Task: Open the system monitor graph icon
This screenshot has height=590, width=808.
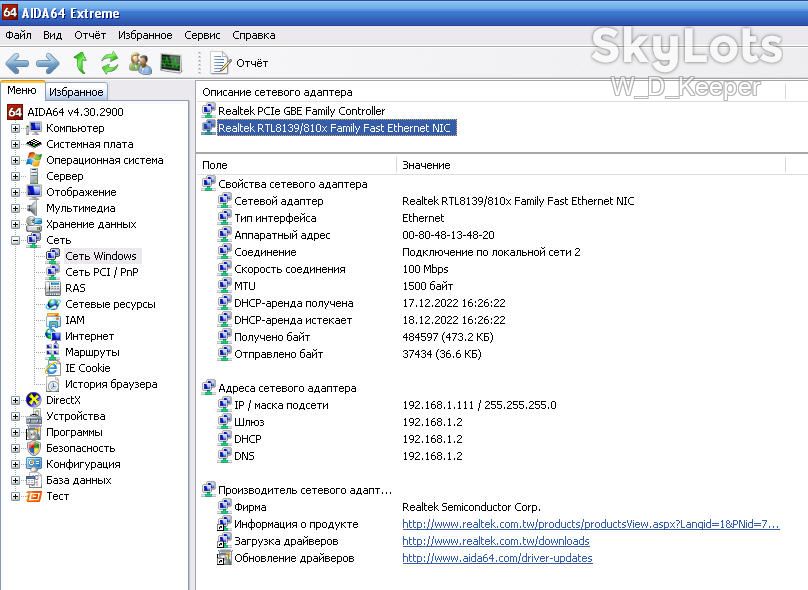Action: click(x=171, y=63)
